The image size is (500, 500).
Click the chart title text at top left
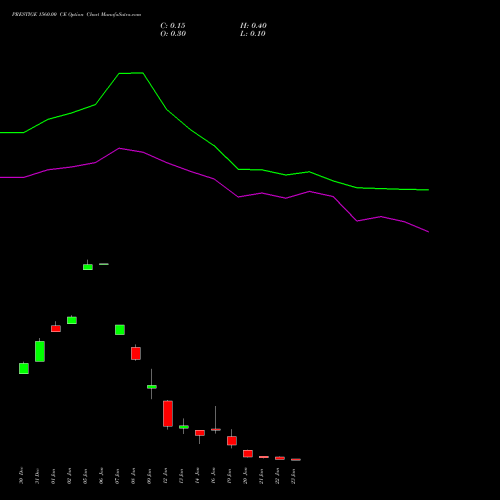[76, 15]
